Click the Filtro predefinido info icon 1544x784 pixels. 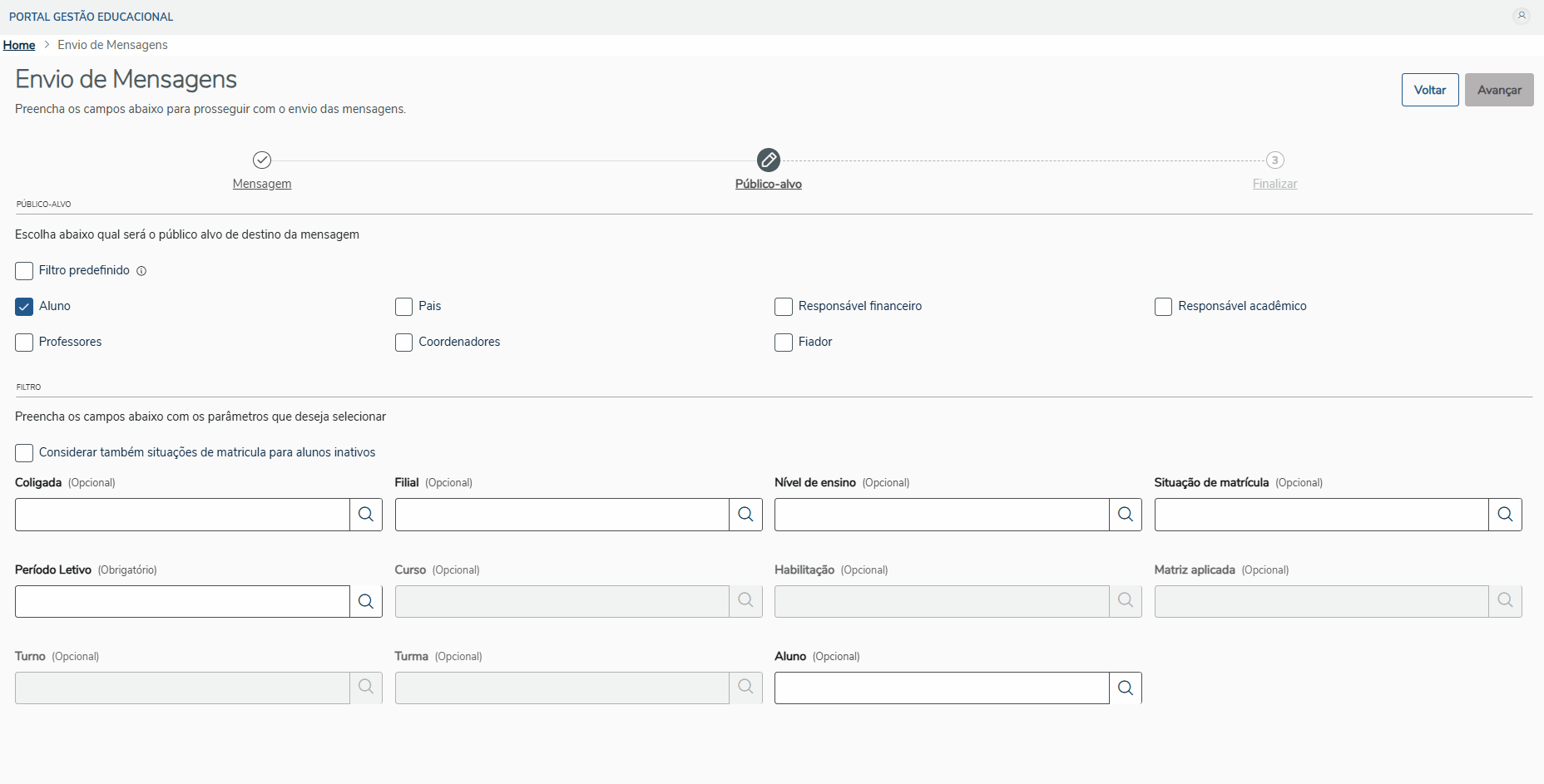point(141,271)
